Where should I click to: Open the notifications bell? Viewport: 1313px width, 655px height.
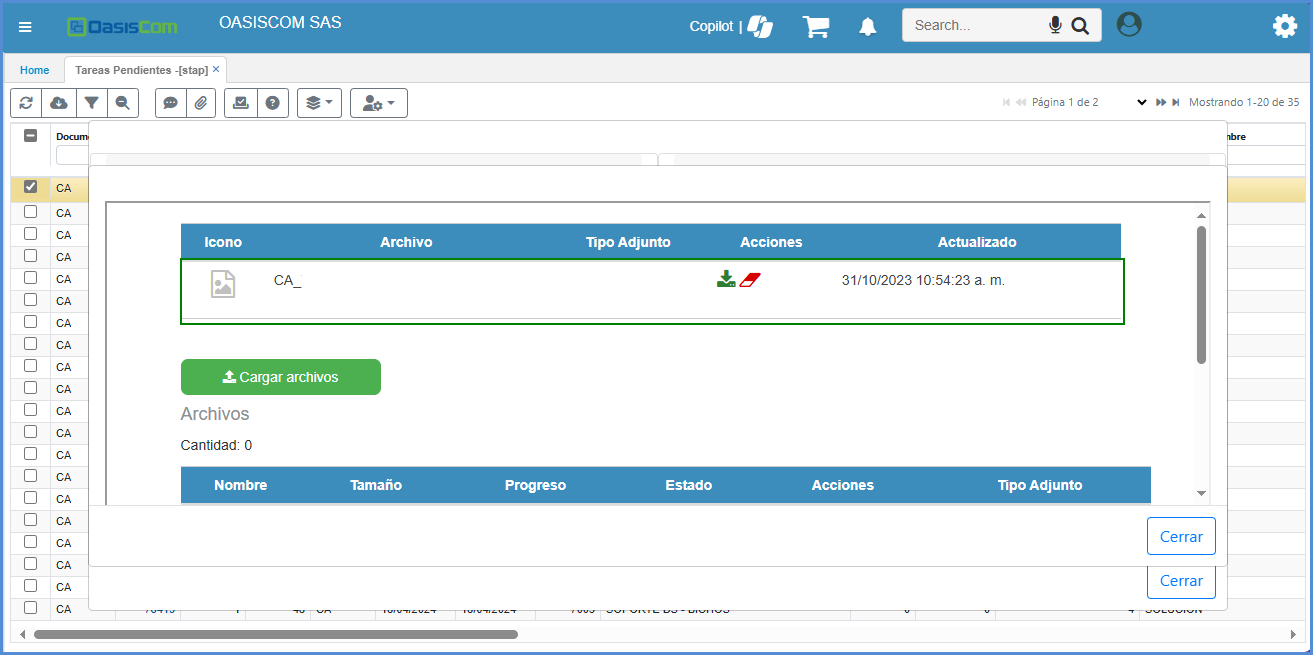point(868,27)
